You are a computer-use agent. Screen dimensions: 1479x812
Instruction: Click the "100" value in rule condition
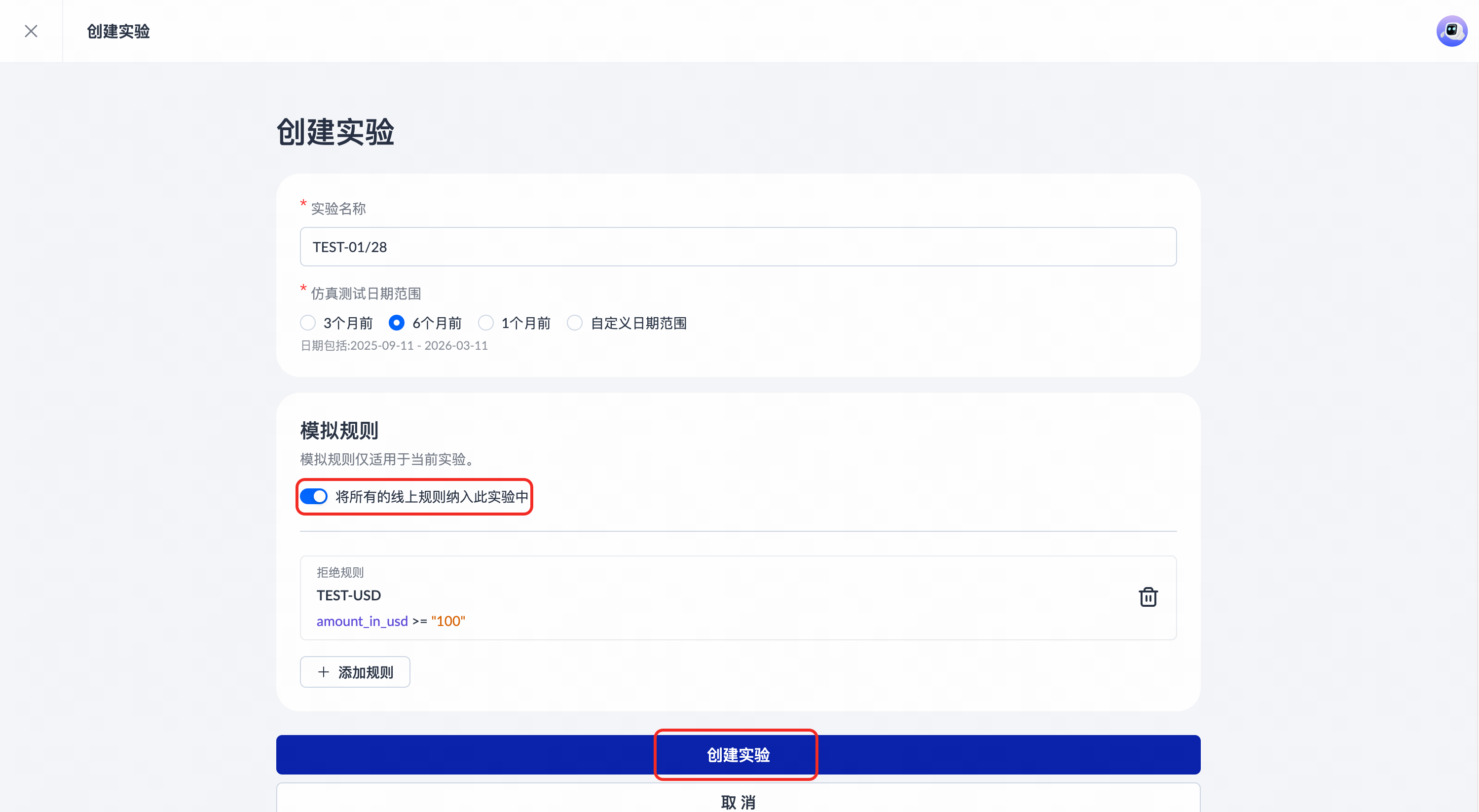(x=448, y=622)
